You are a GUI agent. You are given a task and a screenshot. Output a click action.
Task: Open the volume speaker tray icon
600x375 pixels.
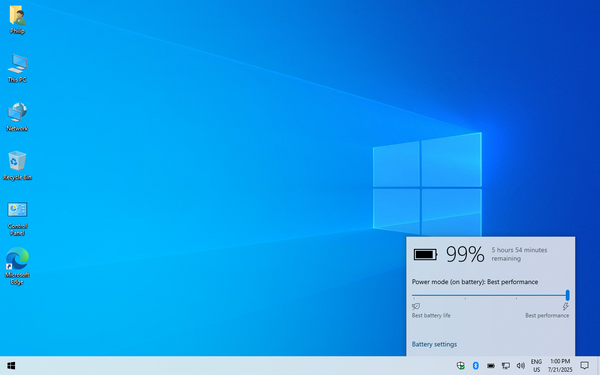coord(520,366)
